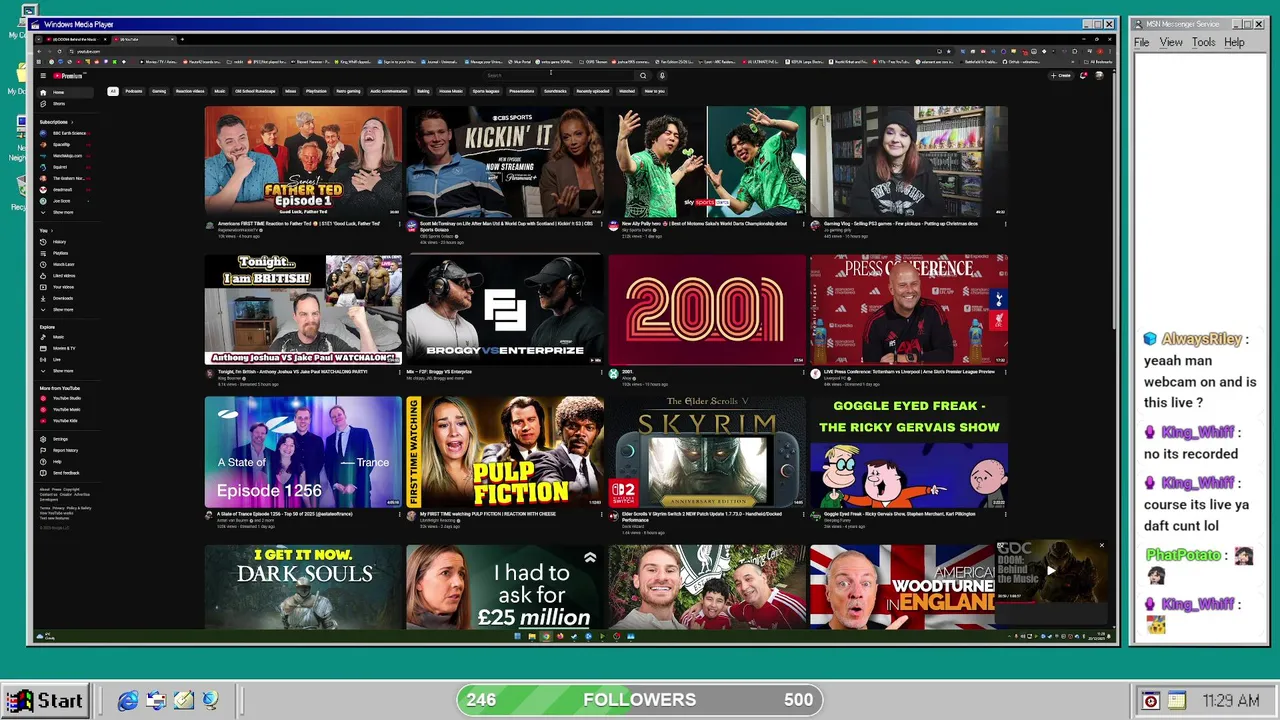Image resolution: width=1280 pixels, height=720 pixels.
Task: Select the Podcasts filter chip
Action: pos(133,91)
